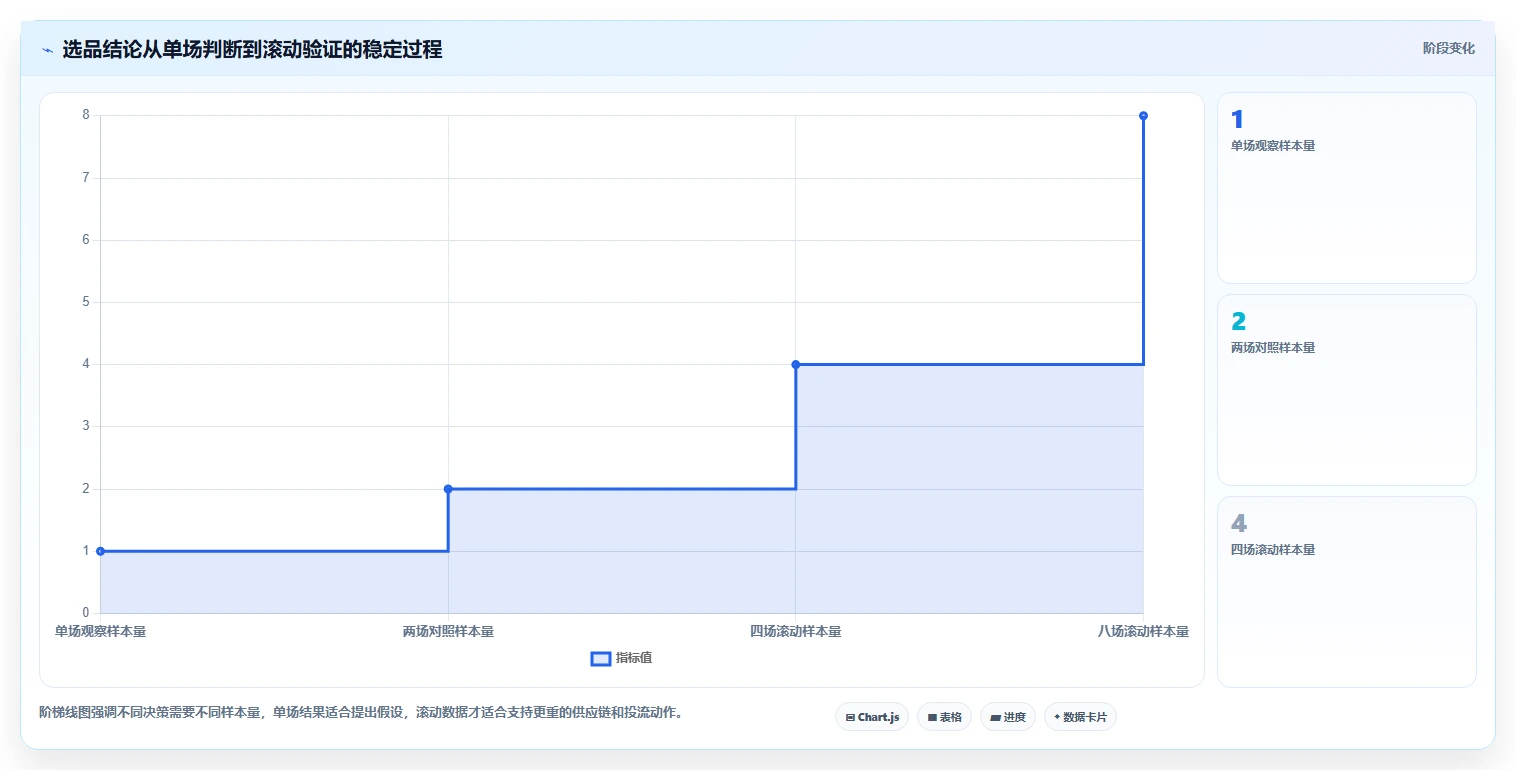Select the 数据卡片 tag chip

(1080, 717)
